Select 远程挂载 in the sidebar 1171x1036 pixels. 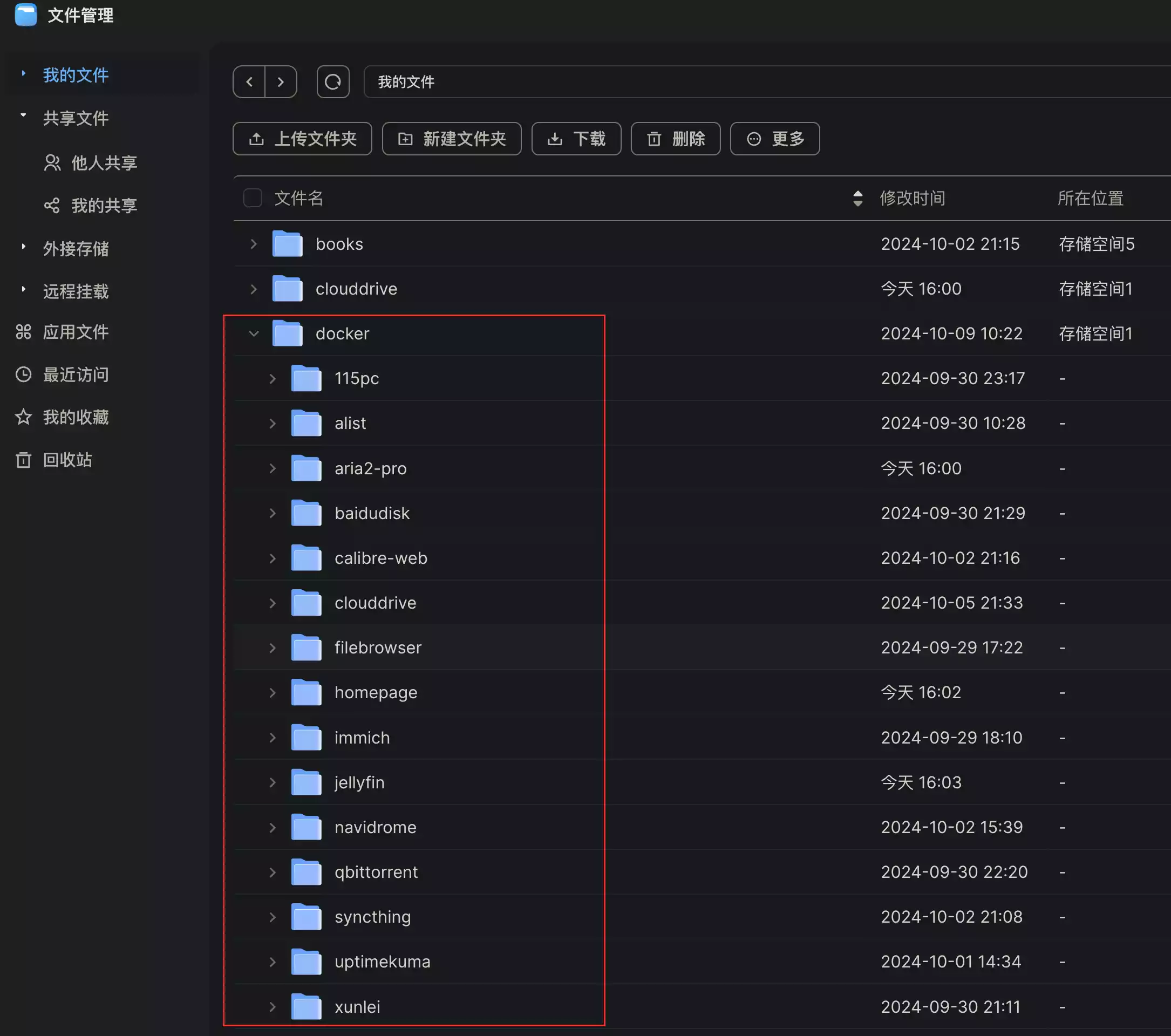[75, 291]
